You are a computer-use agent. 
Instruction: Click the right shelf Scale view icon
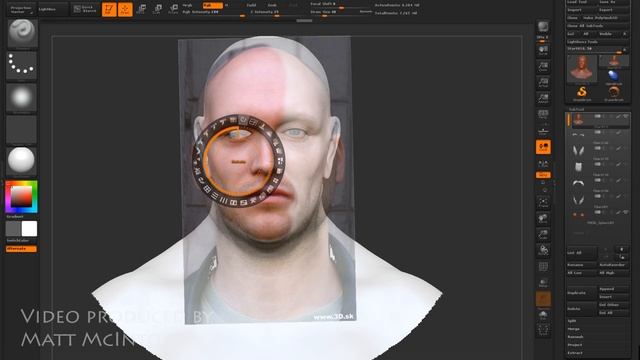543,234
